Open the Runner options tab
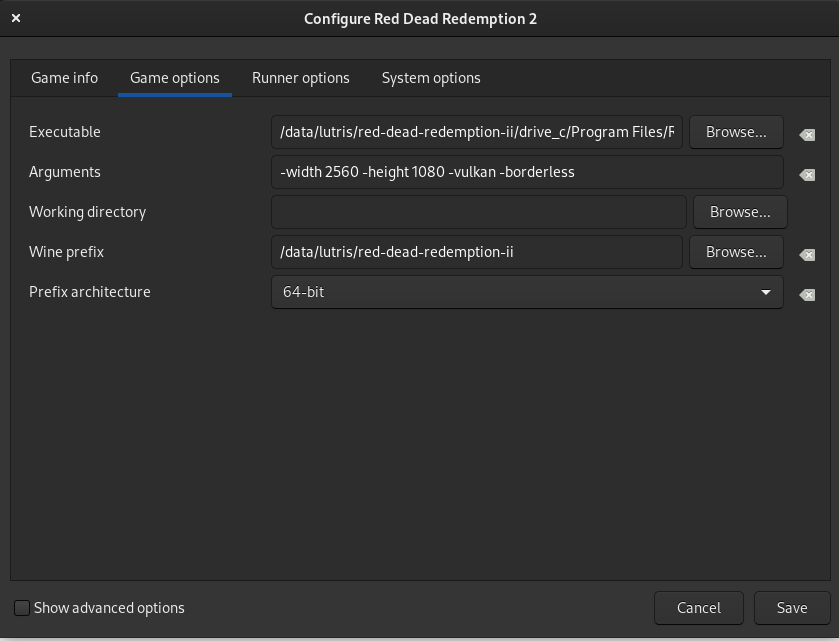839x641 pixels. point(300,78)
